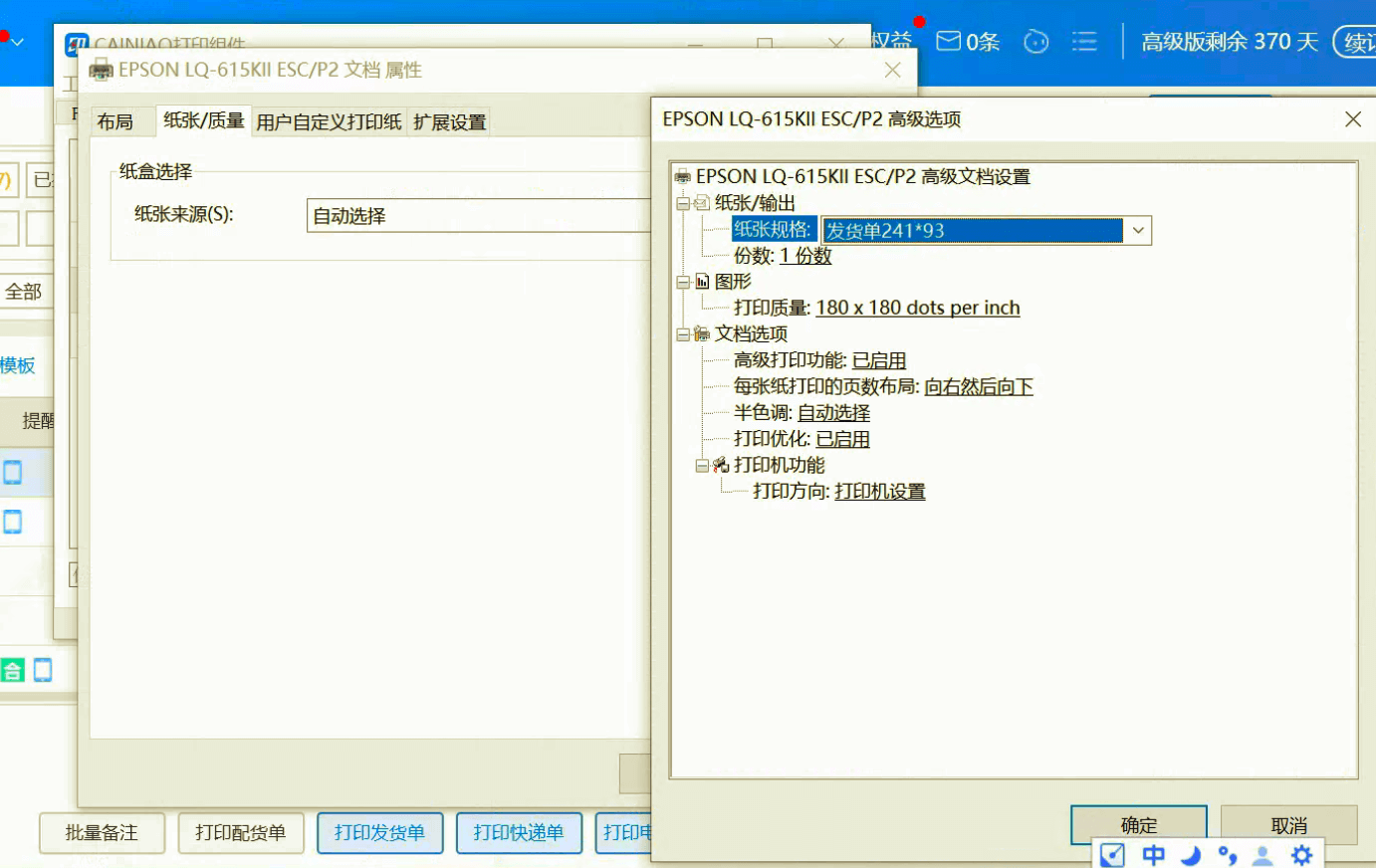Click 高级版剩余 370 天 text
Screen dimensions: 1376x868
[x=1230, y=42]
